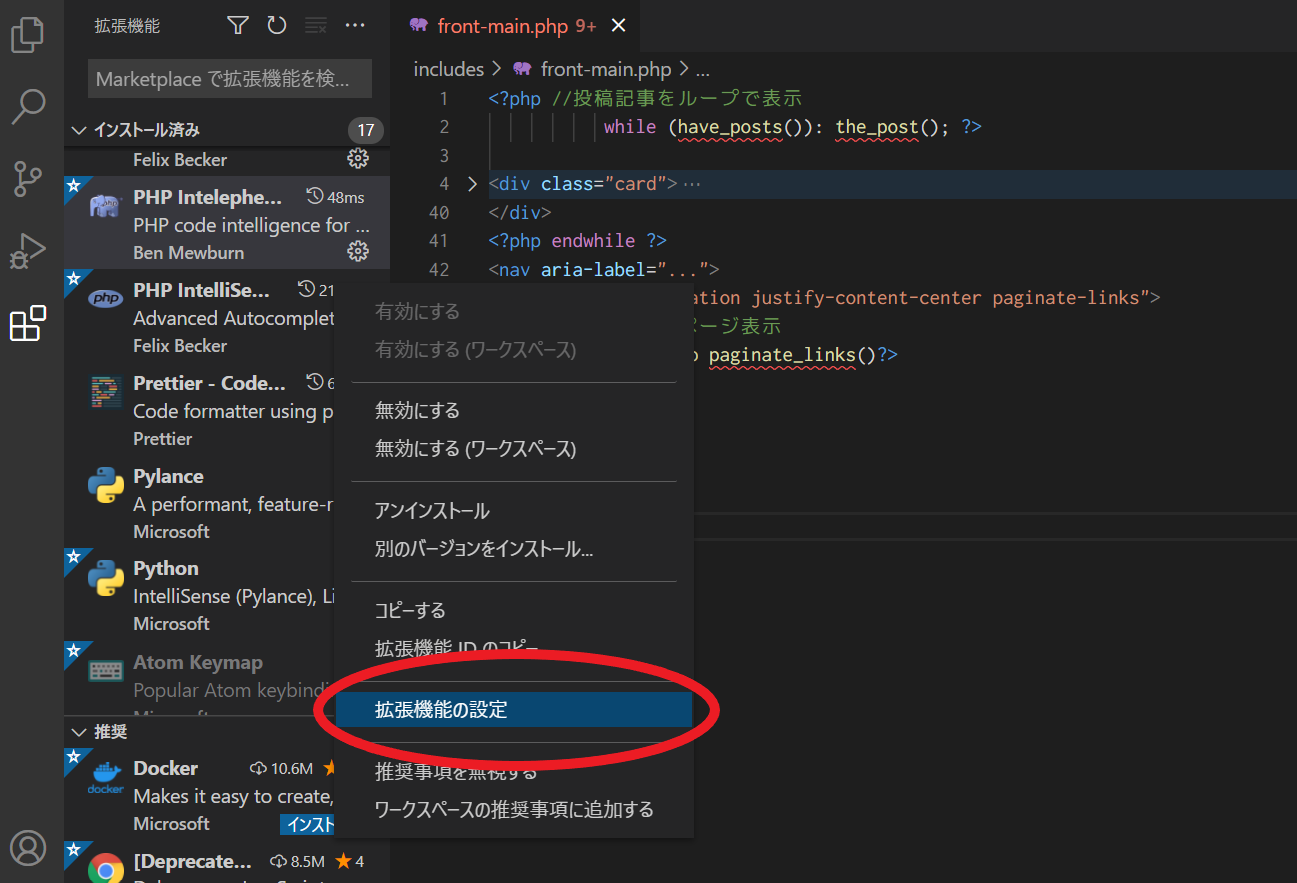Image resolution: width=1297 pixels, height=883 pixels.
Task: Select アンインストール from context menu
Action: [x=514, y=511]
